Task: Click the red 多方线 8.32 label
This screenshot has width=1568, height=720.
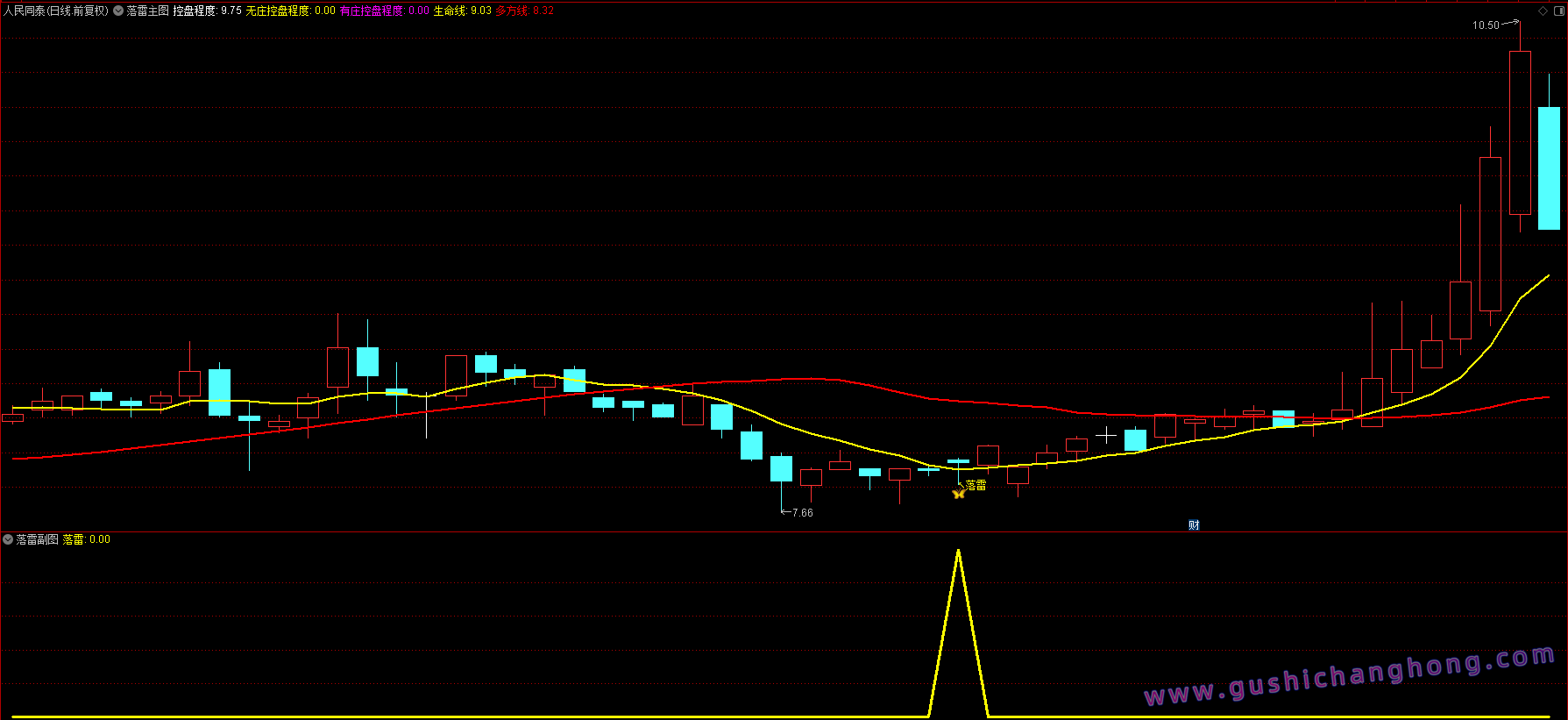Action: point(524,11)
